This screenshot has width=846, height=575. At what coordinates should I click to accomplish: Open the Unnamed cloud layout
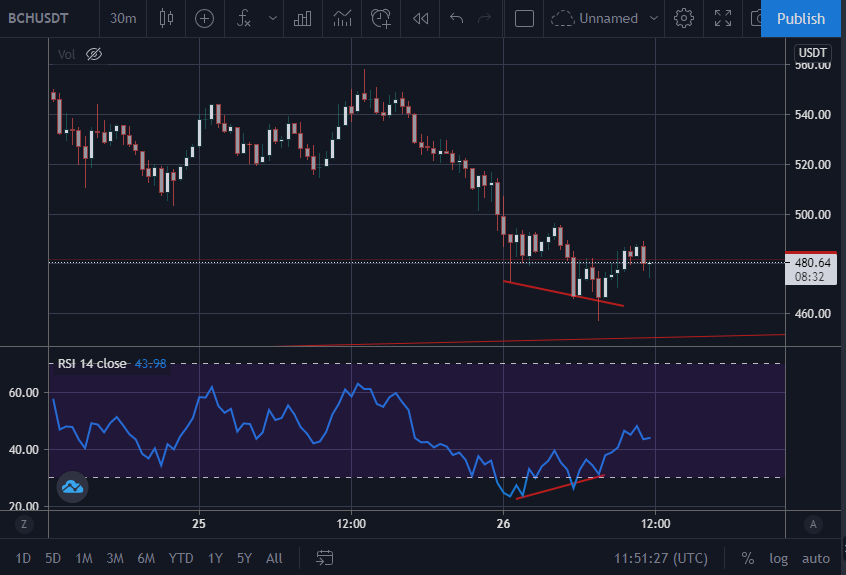594,19
